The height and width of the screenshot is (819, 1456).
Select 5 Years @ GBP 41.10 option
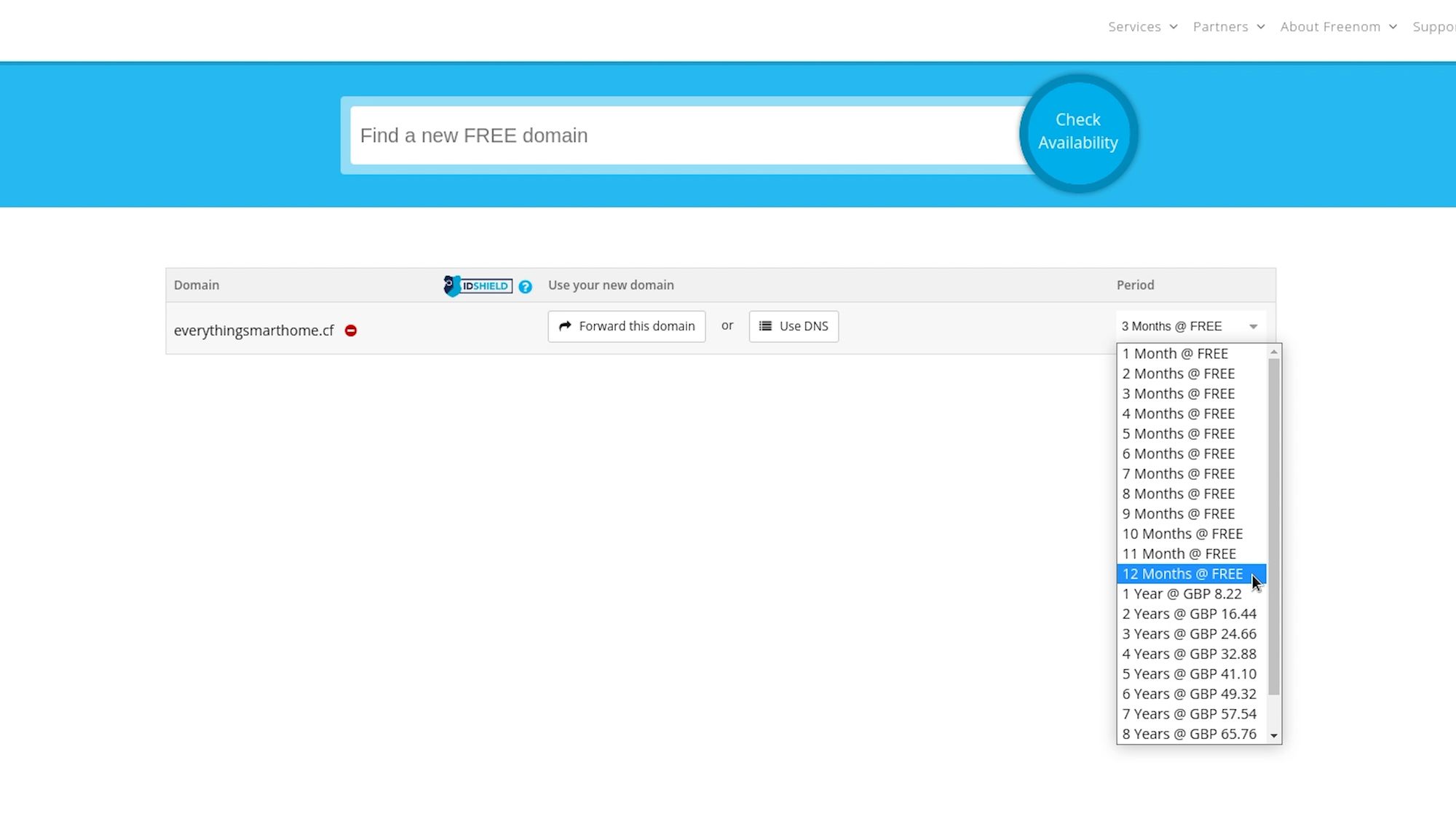point(1192,674)
